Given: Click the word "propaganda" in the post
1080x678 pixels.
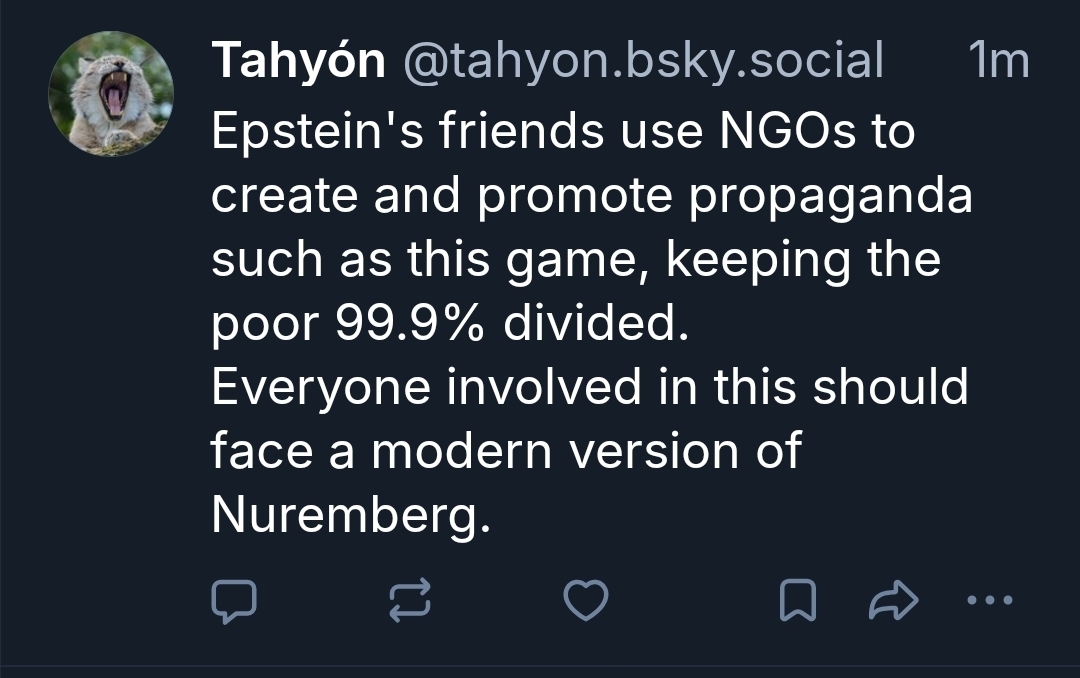Looking at the screenshot, I should (832, 198).
